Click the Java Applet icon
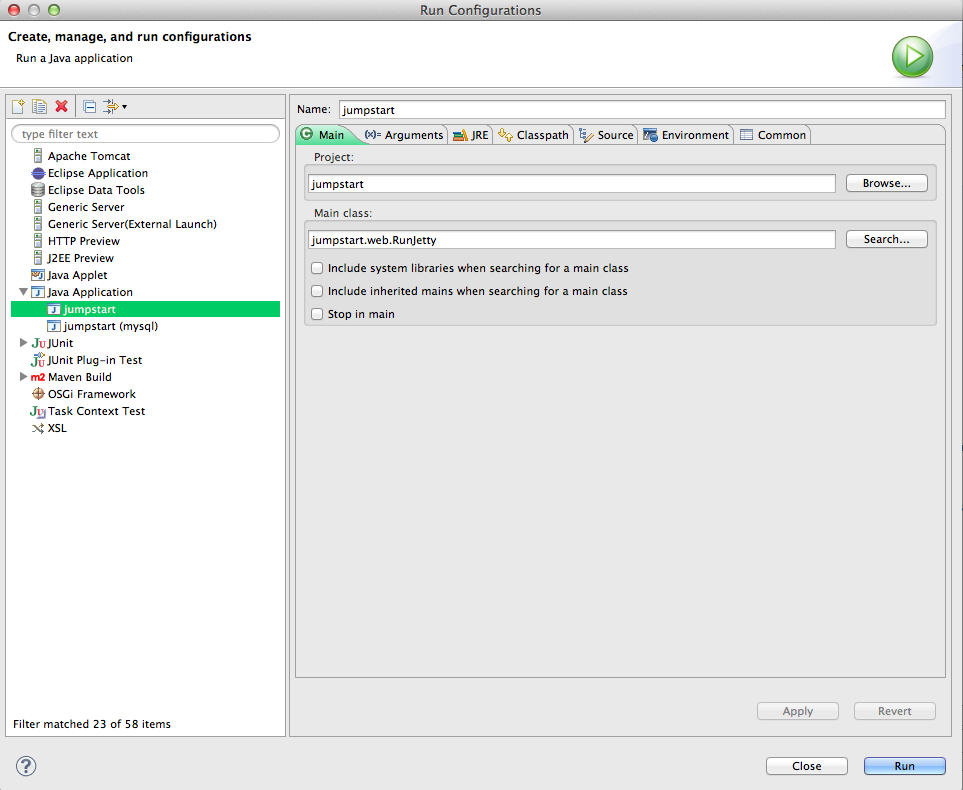Screen dimensions: 963x790 38,275
